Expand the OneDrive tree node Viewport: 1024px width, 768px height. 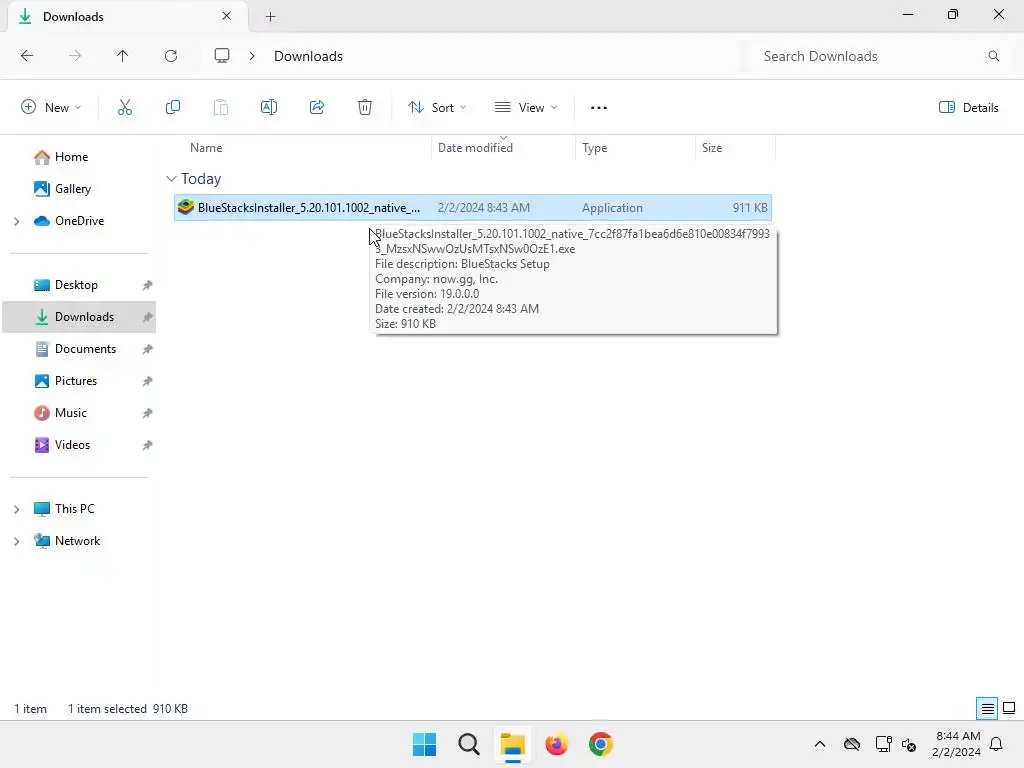click(17, 221)
